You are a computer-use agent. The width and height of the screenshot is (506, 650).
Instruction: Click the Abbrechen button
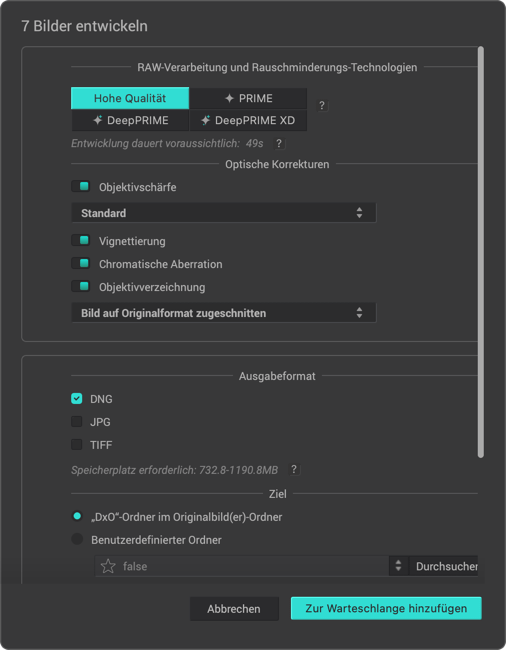pos(234,609)
